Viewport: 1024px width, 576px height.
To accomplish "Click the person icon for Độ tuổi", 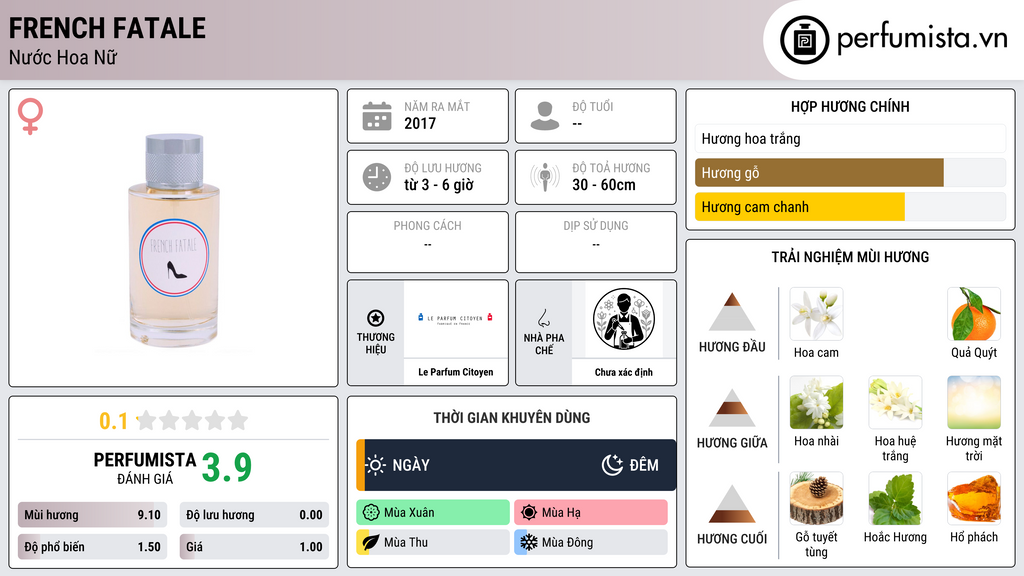I will pyautogui.click(x=545, y=116).
